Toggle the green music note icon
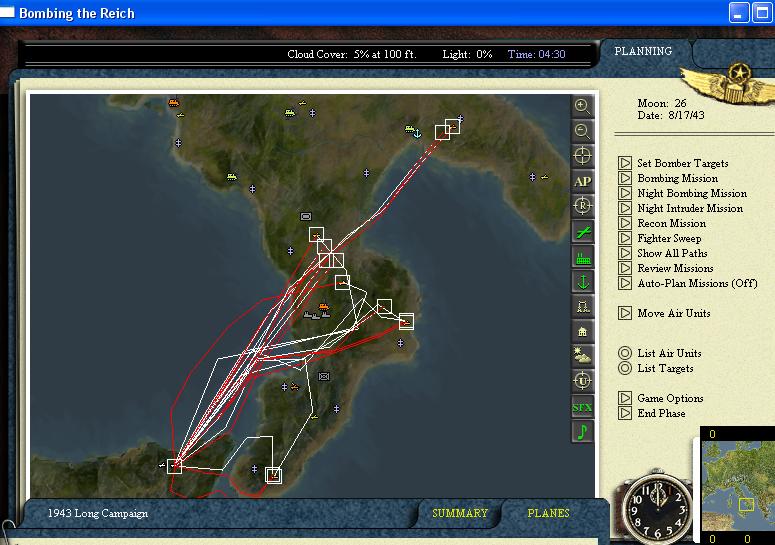 tap(582, 432)
